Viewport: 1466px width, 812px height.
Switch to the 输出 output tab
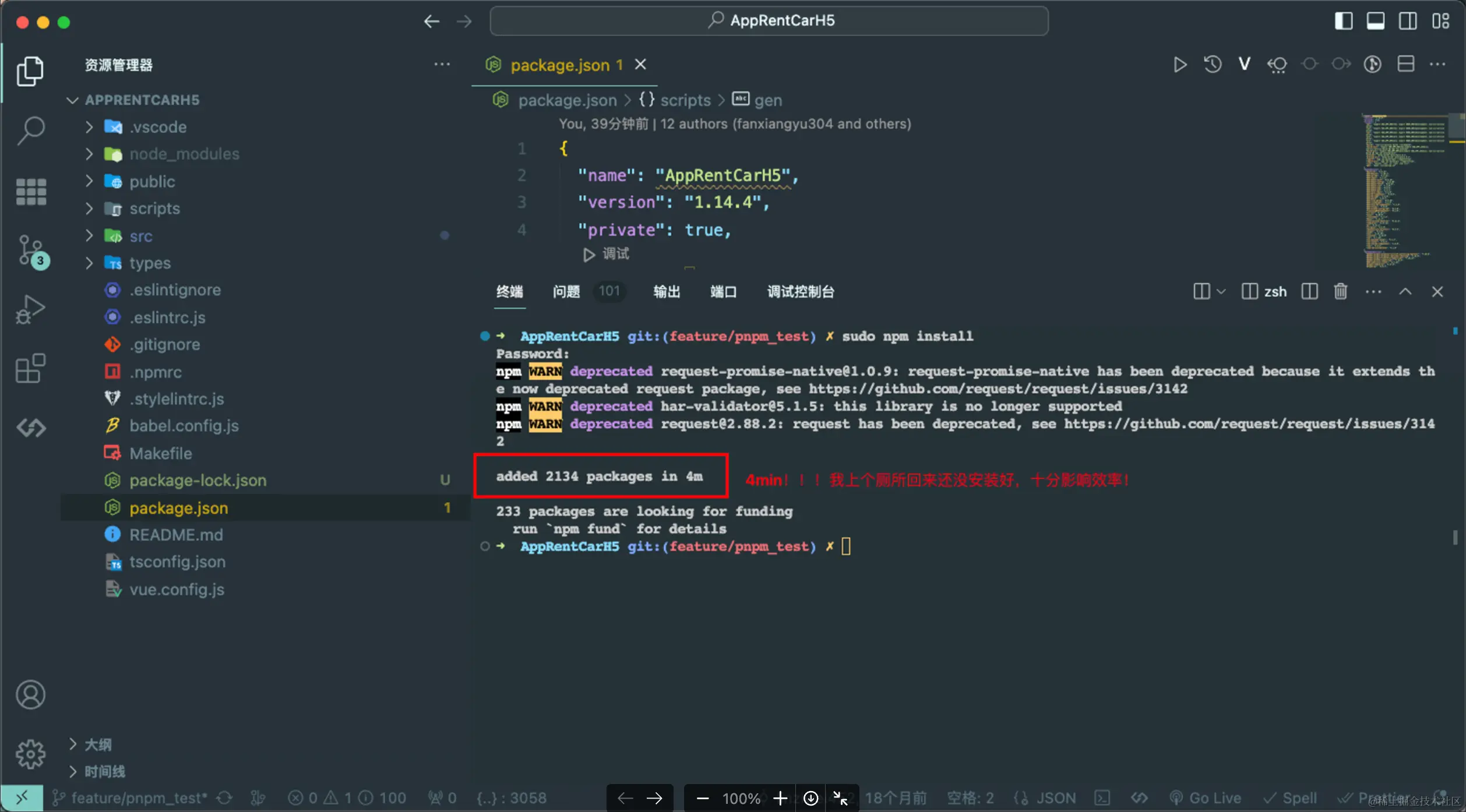coord(667,291)
